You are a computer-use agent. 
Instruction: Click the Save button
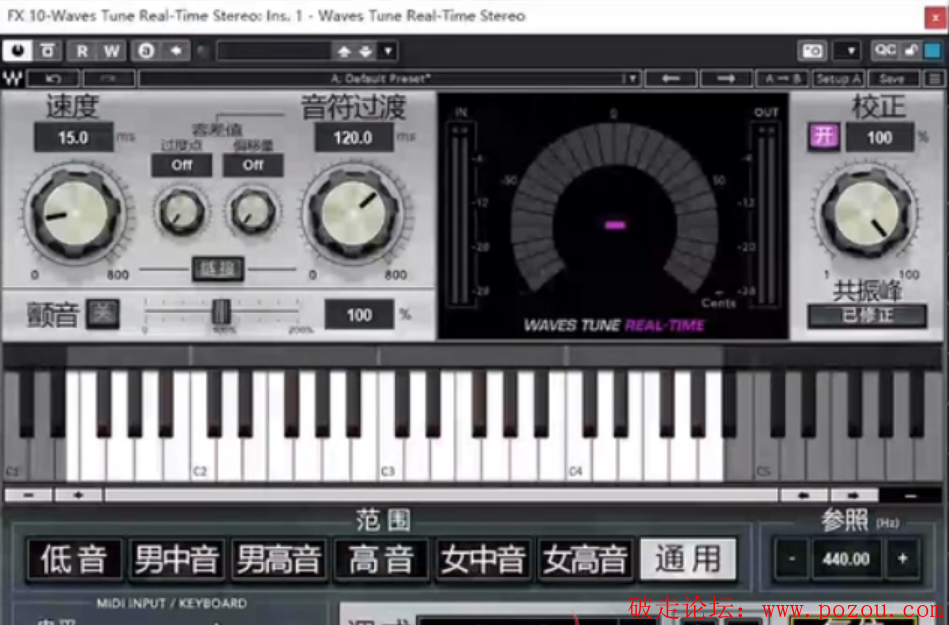point(893,79)
